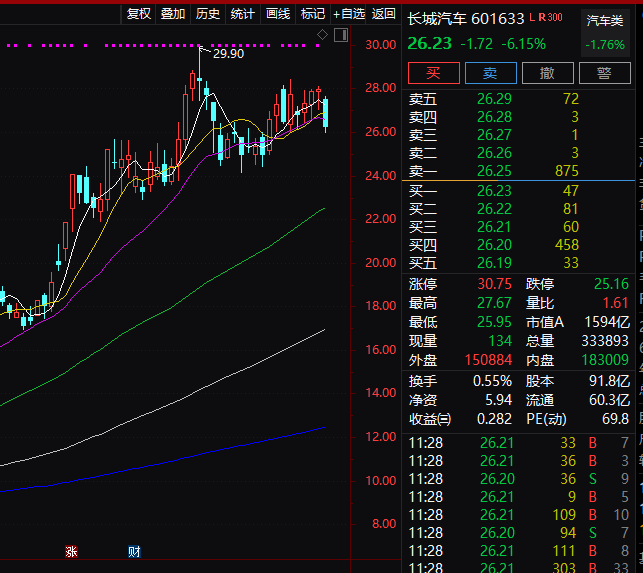Click the 复权 toolbar button
Screen dimensions: 643x573
[x=139, y=14]
